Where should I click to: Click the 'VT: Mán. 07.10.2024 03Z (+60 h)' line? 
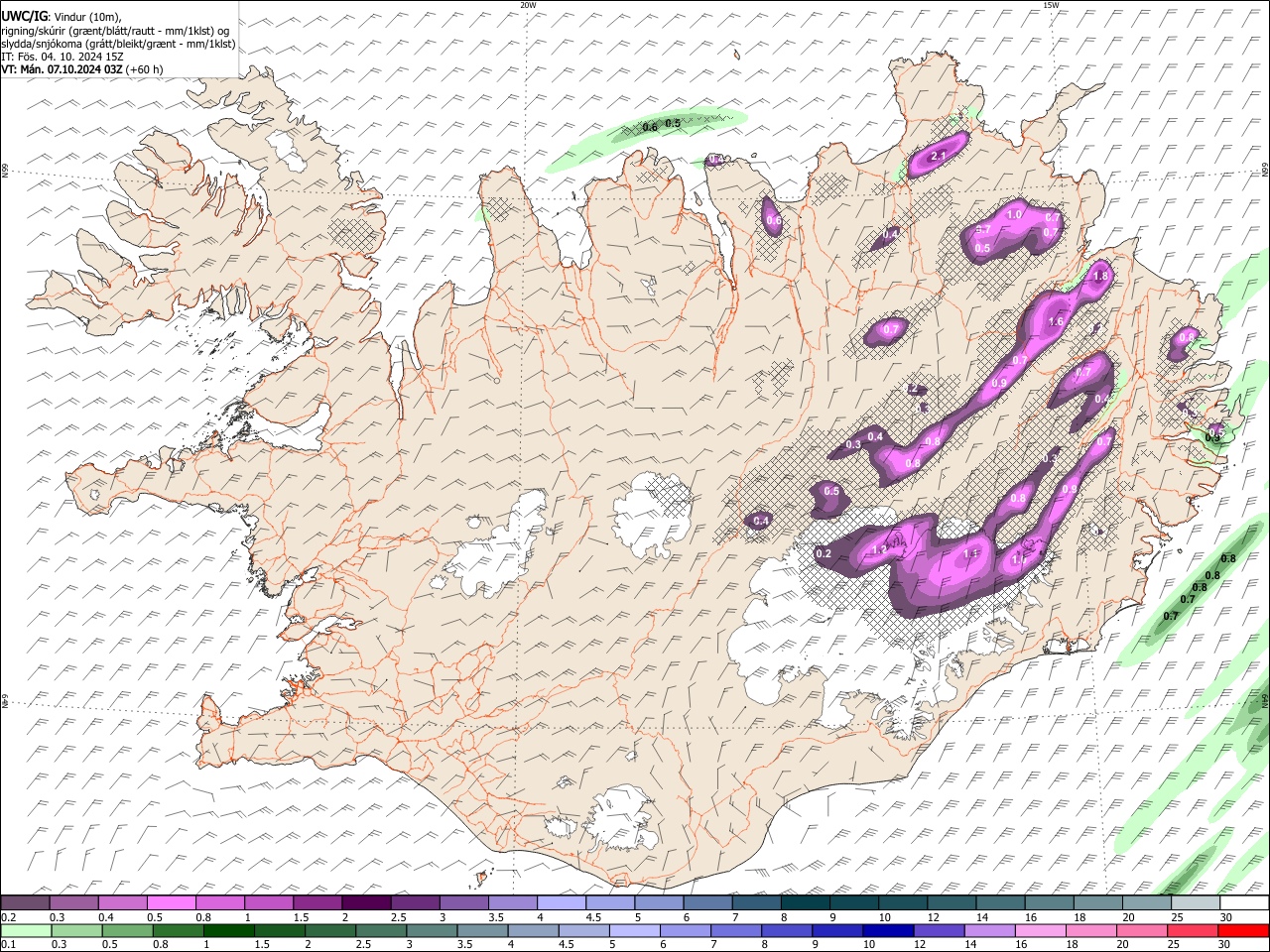[x=82, y=69]
